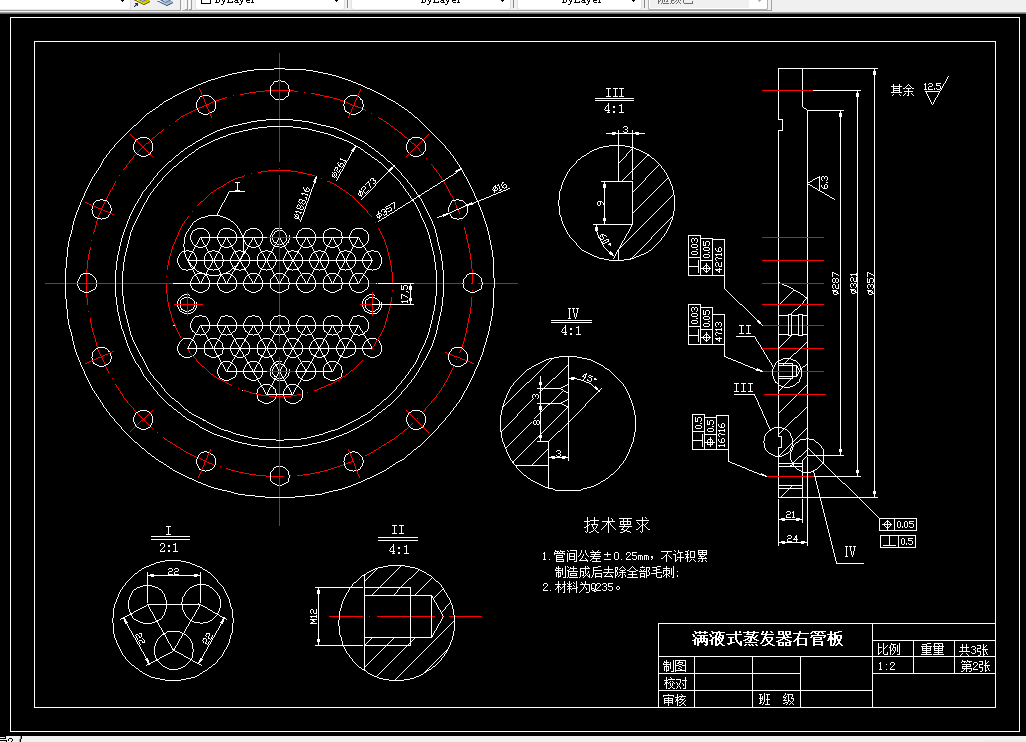This screenshot has width=1026, height=742.
Task: Click the note line 1.管间公差±0.25mm
Action: [x=624, y=556]
